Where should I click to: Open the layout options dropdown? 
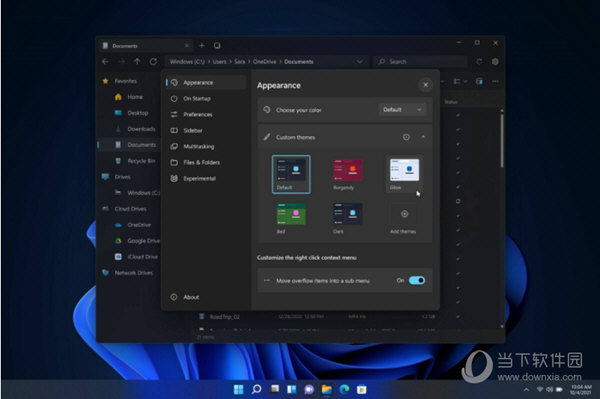pyautogui.click(x=460, y=81)
